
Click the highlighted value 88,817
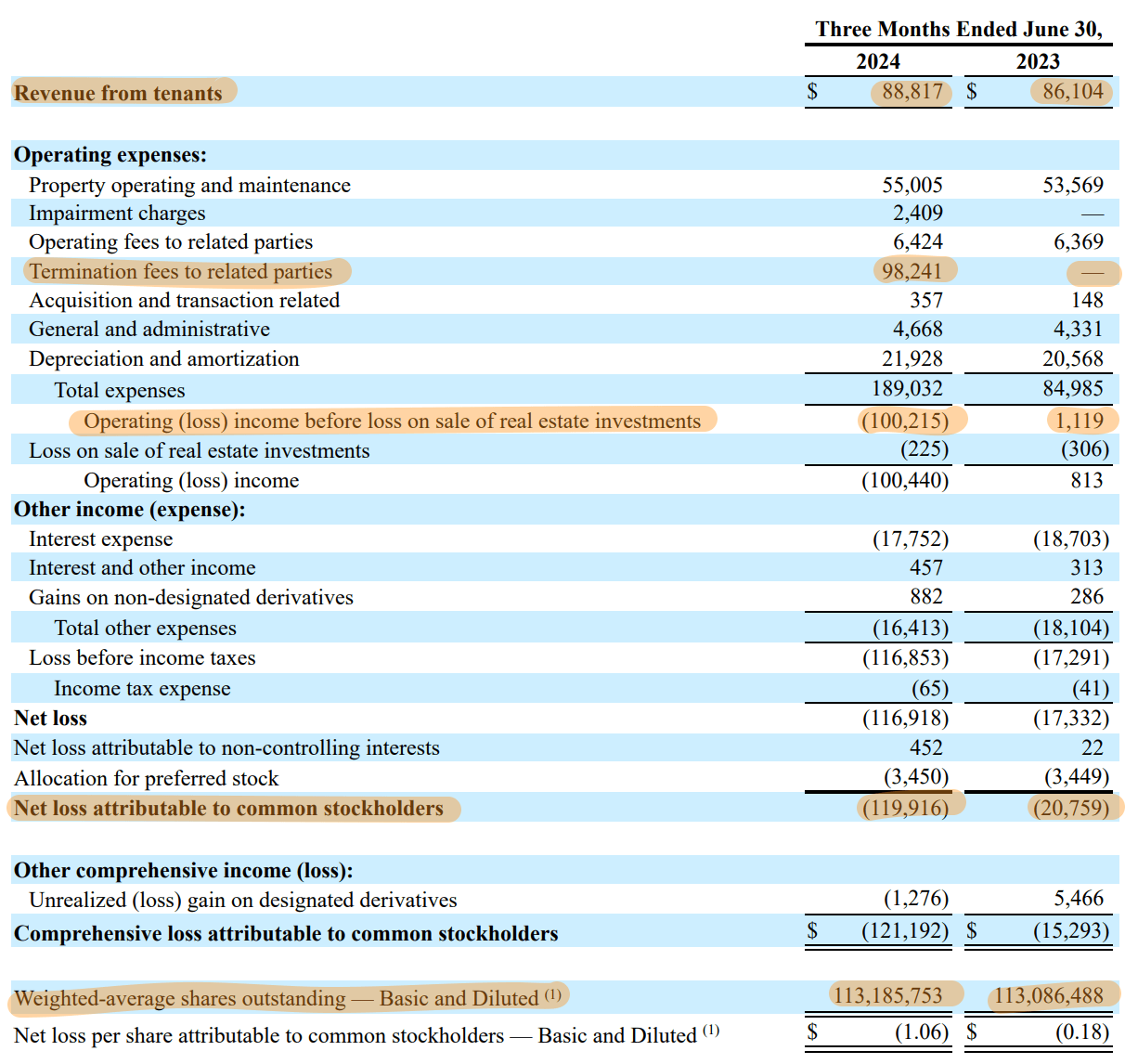click(x=912, y=92)
